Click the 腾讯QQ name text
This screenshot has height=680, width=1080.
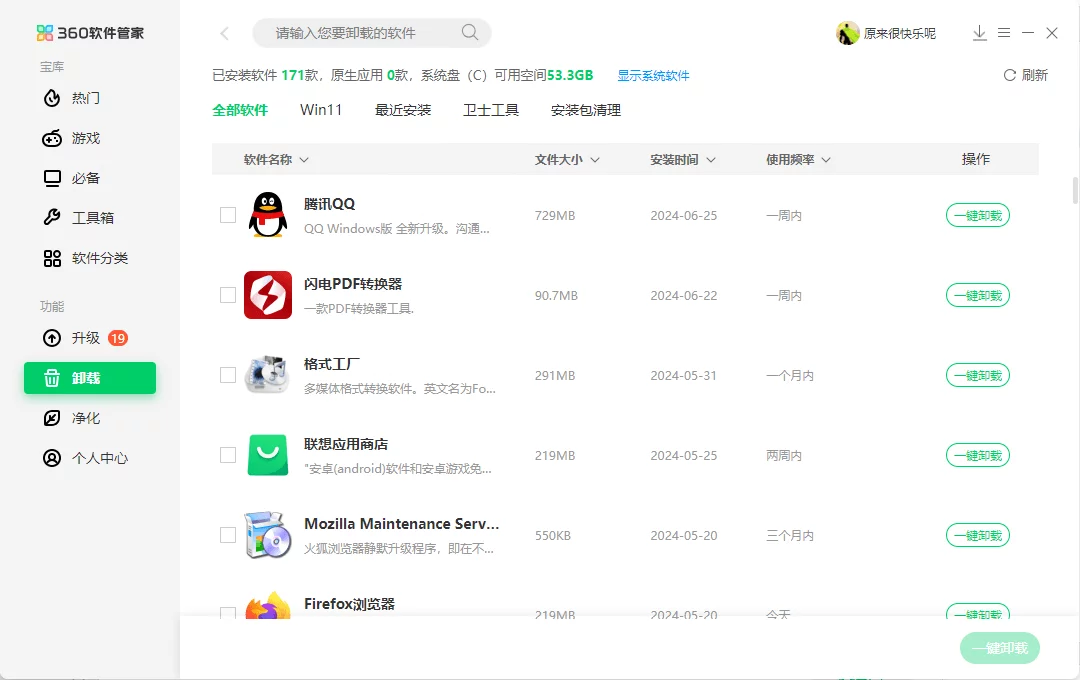(329, 204)
